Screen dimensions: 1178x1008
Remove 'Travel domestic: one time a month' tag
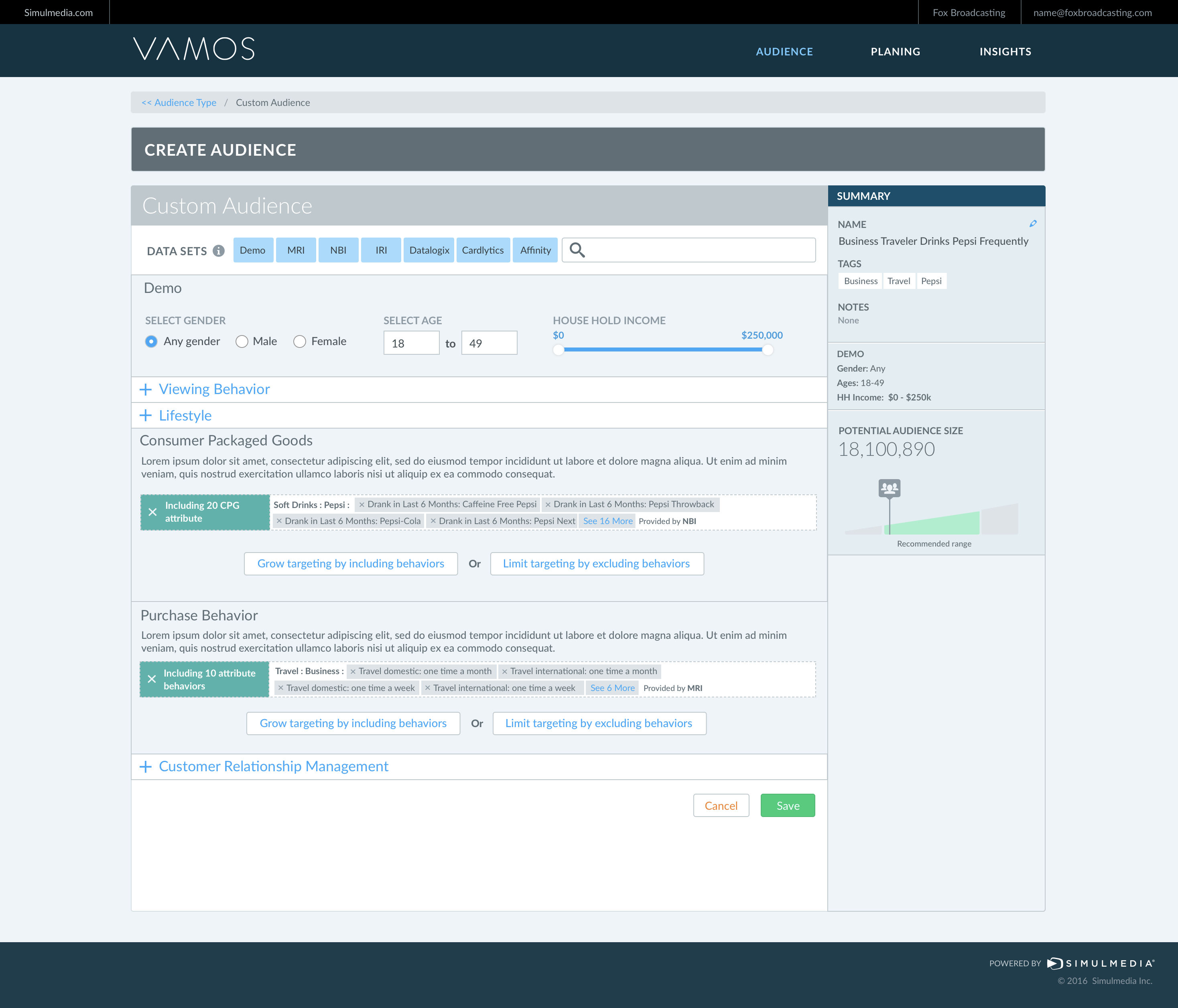353,671
